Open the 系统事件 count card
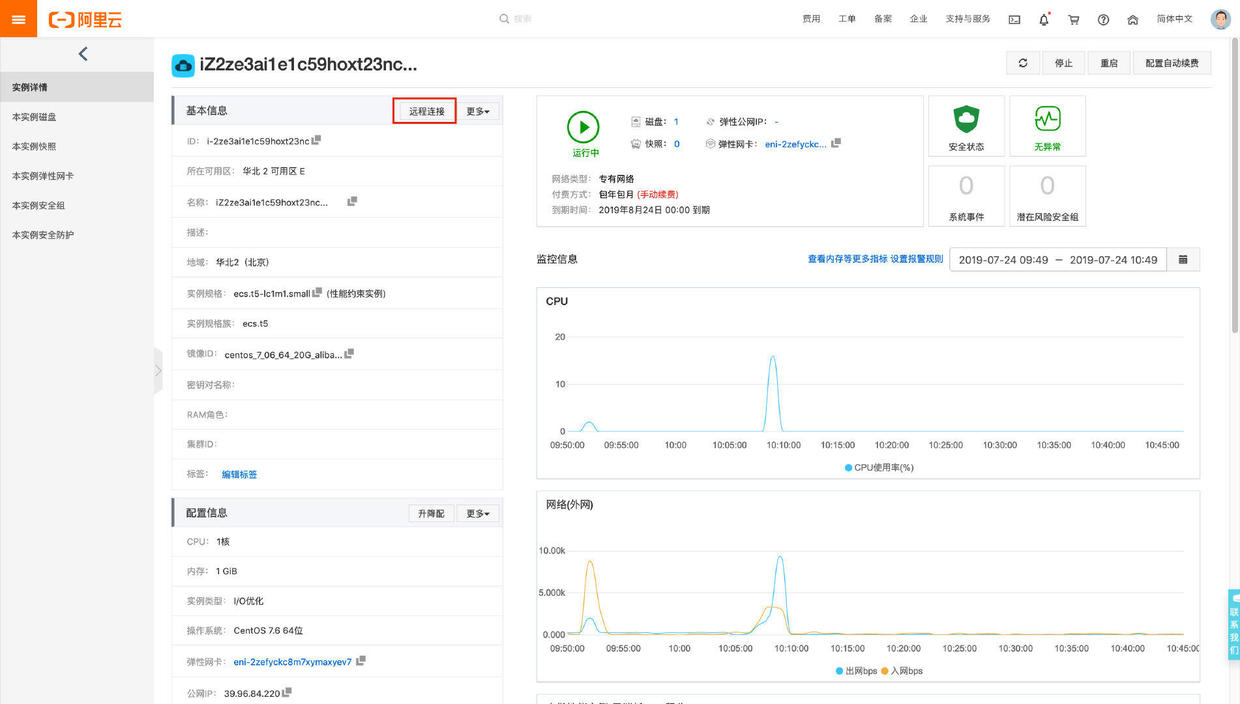1240x704 pixels. tap(966, 196)
